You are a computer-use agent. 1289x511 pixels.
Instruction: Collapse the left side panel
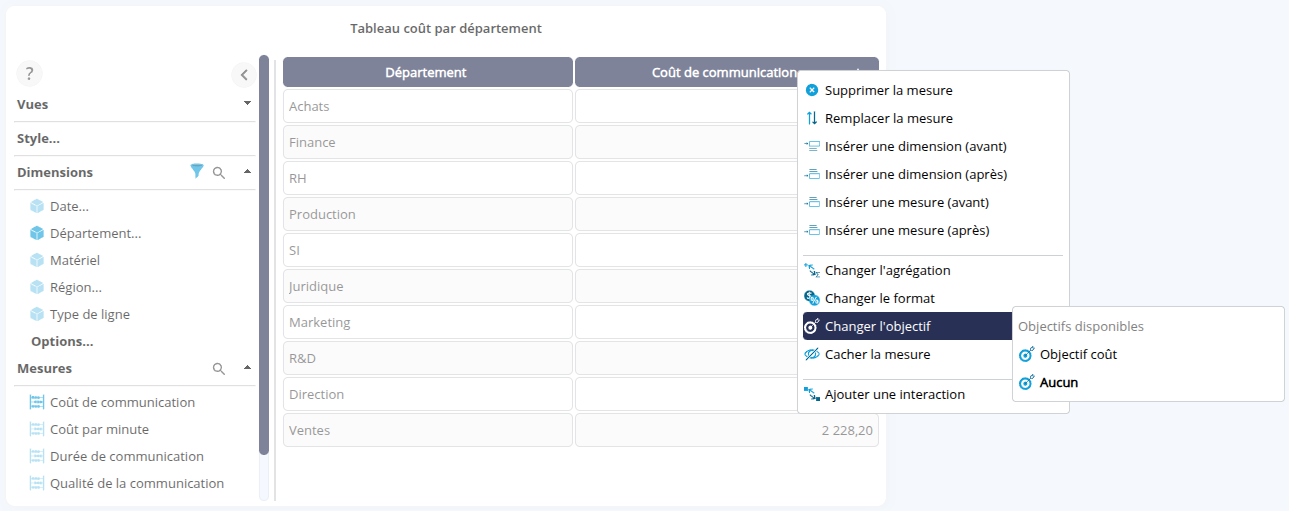pyautogui.click(x=243, y=74)
